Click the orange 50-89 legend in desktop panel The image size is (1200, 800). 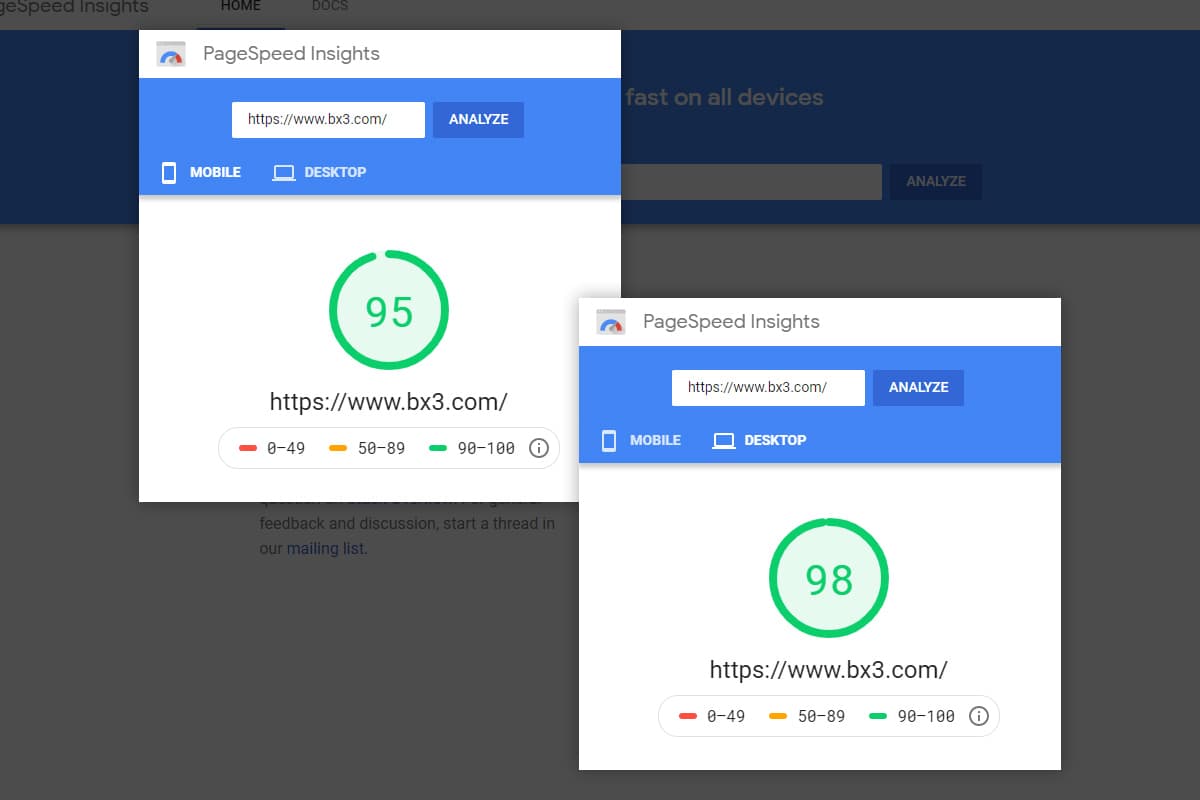click(807, 716)
